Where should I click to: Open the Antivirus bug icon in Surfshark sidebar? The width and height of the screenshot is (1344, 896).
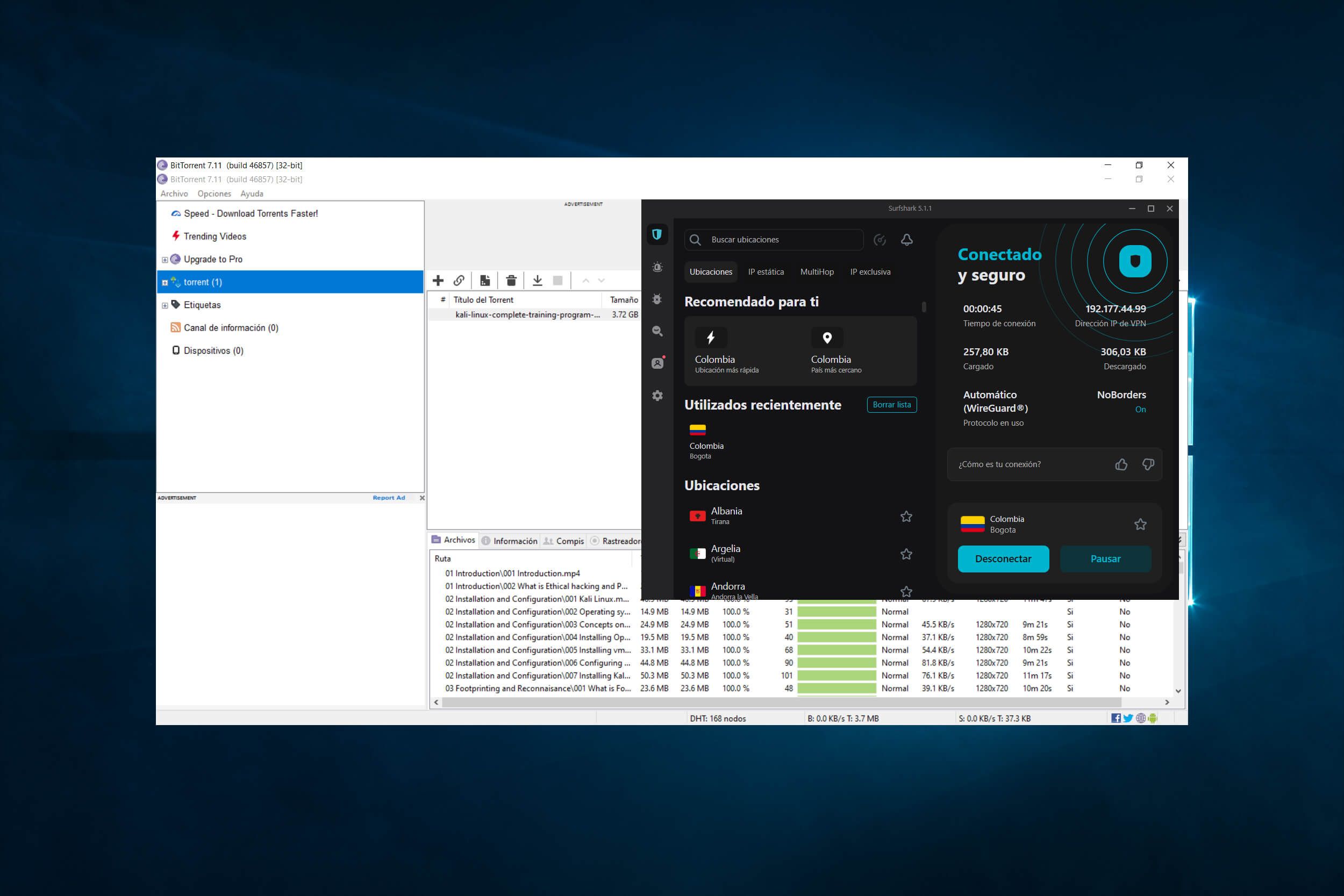pyautogui.click(x=657, y=299)
